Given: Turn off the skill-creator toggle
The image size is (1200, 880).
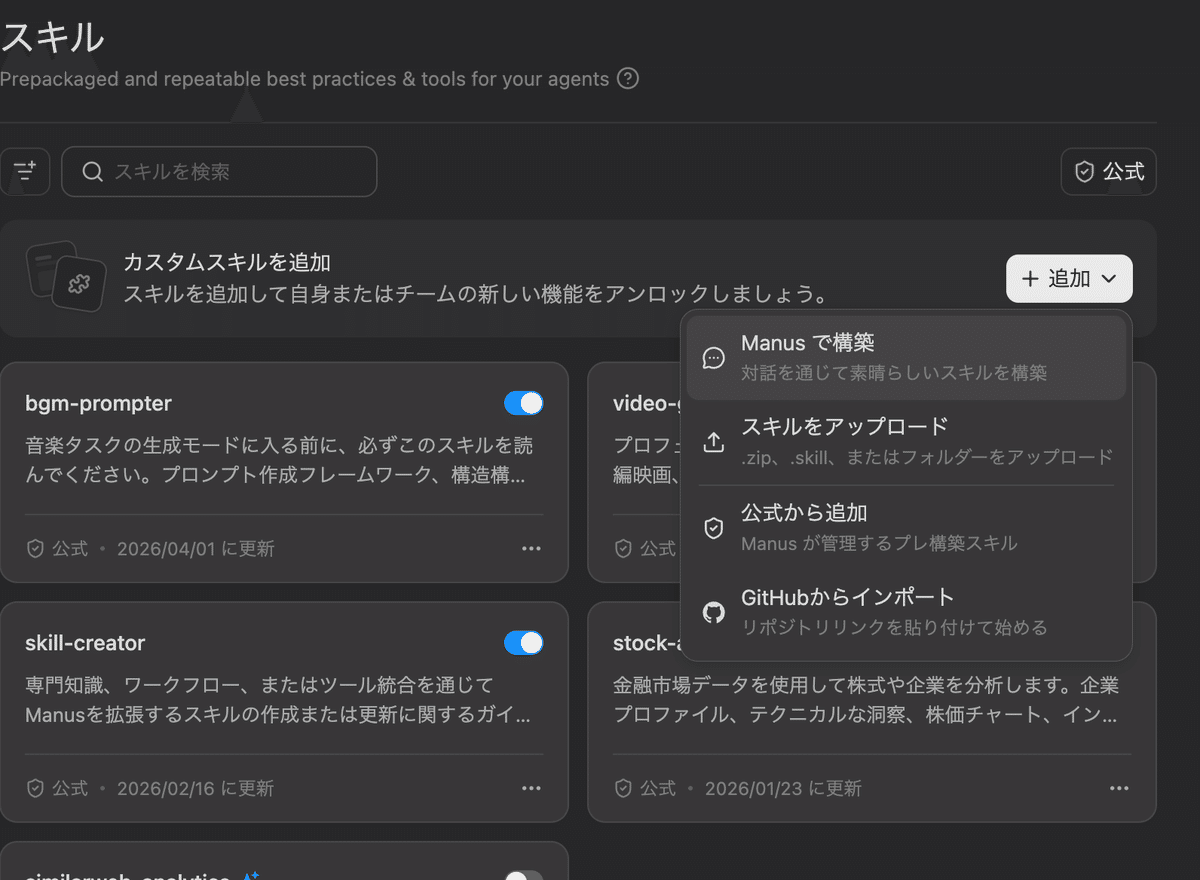Looking at the screenshot, I should tap(524, 643).
